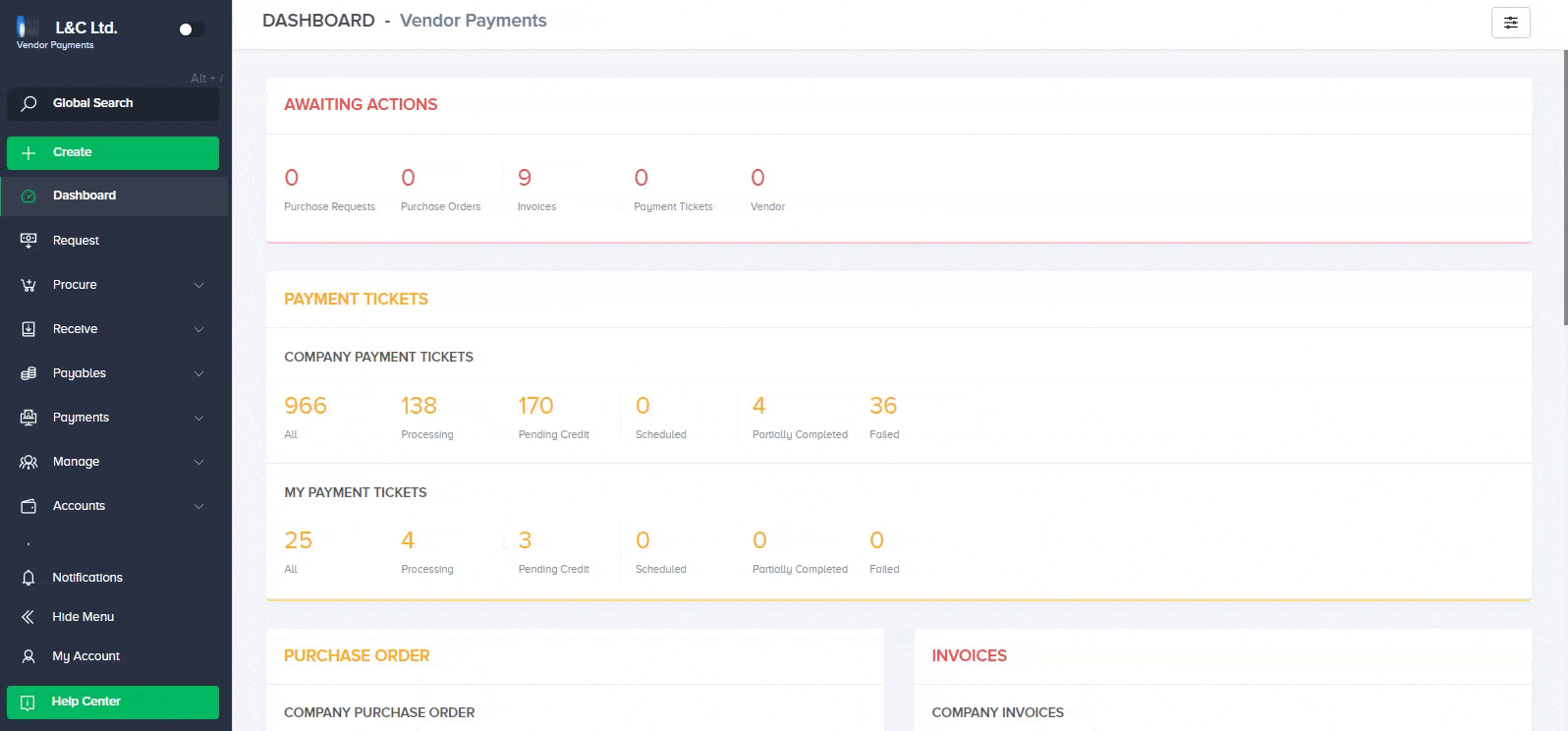Expand the Payables submenu chevron

[x=198, y=373]
